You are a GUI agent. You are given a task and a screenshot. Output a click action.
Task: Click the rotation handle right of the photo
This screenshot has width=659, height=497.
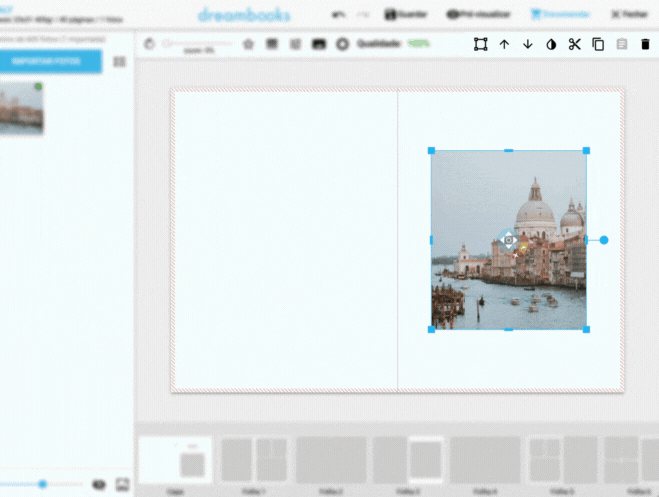tap(603, 240)
